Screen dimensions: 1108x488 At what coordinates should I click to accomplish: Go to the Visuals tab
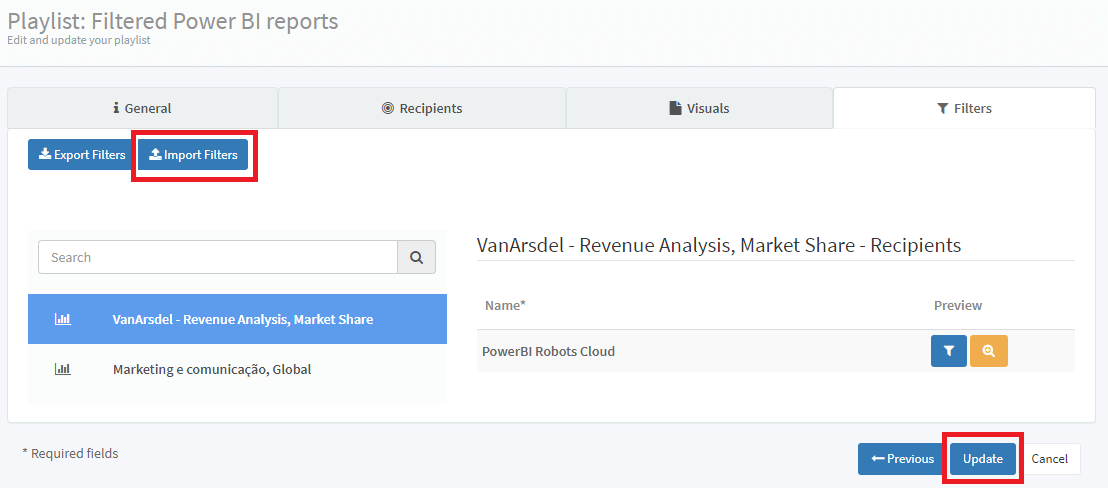(x=699, y=108)
